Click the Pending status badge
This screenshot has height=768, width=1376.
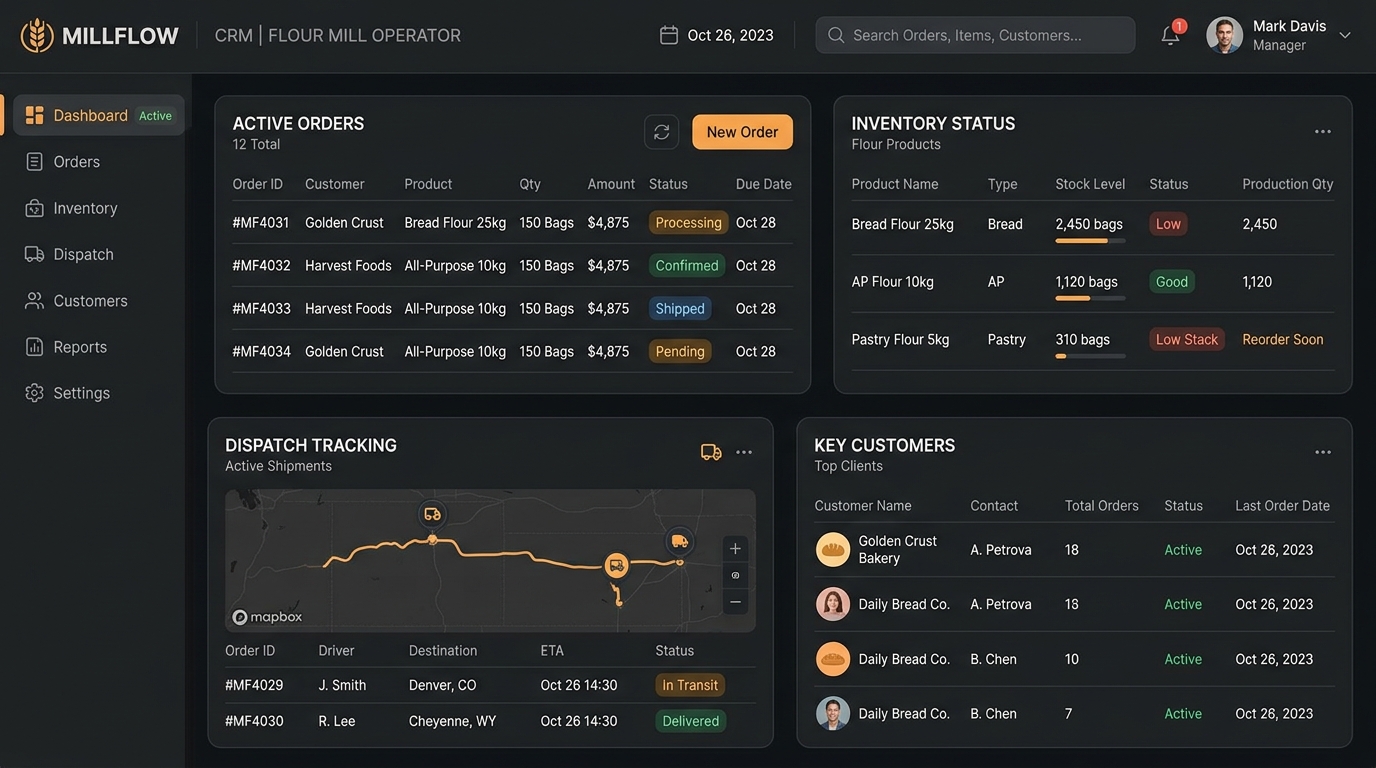tap(680, 351)
